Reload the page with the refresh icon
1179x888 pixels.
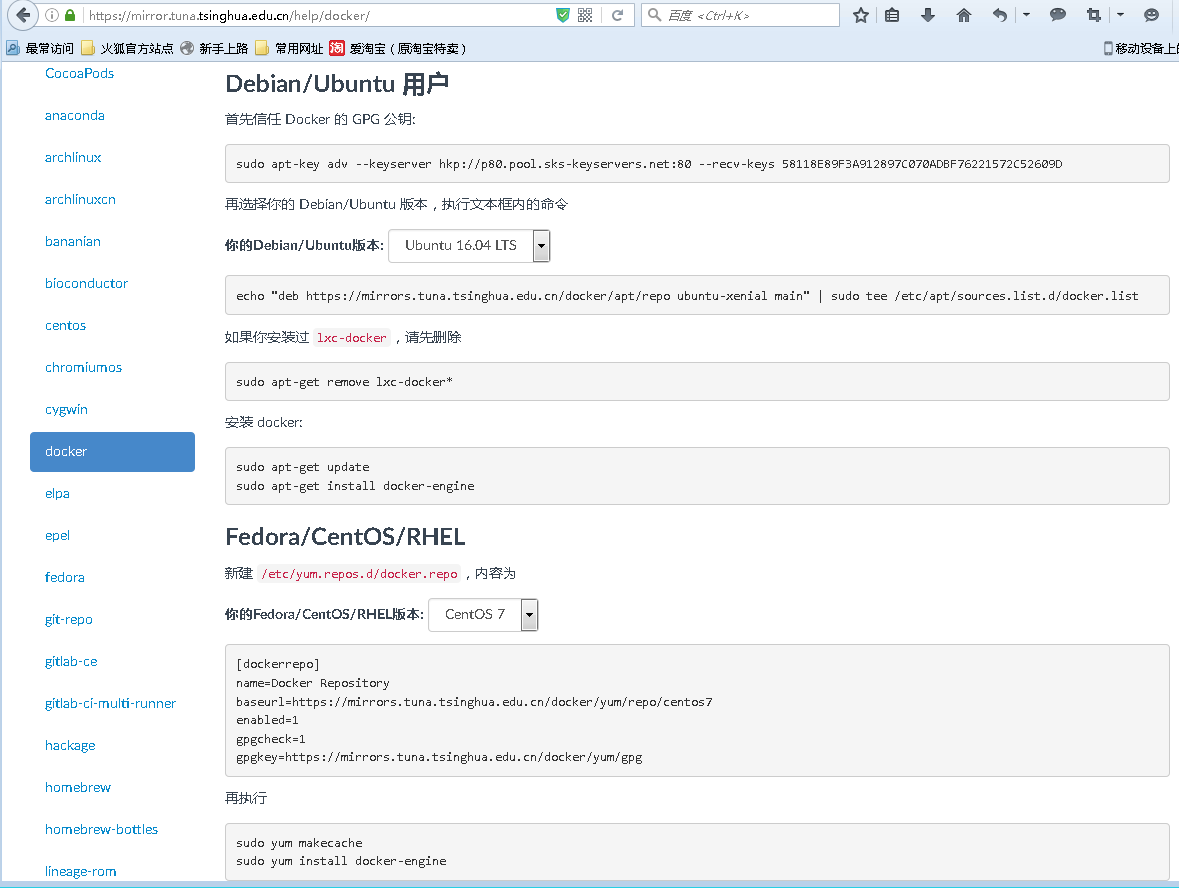pyautogui.click(x=617, y=15)
